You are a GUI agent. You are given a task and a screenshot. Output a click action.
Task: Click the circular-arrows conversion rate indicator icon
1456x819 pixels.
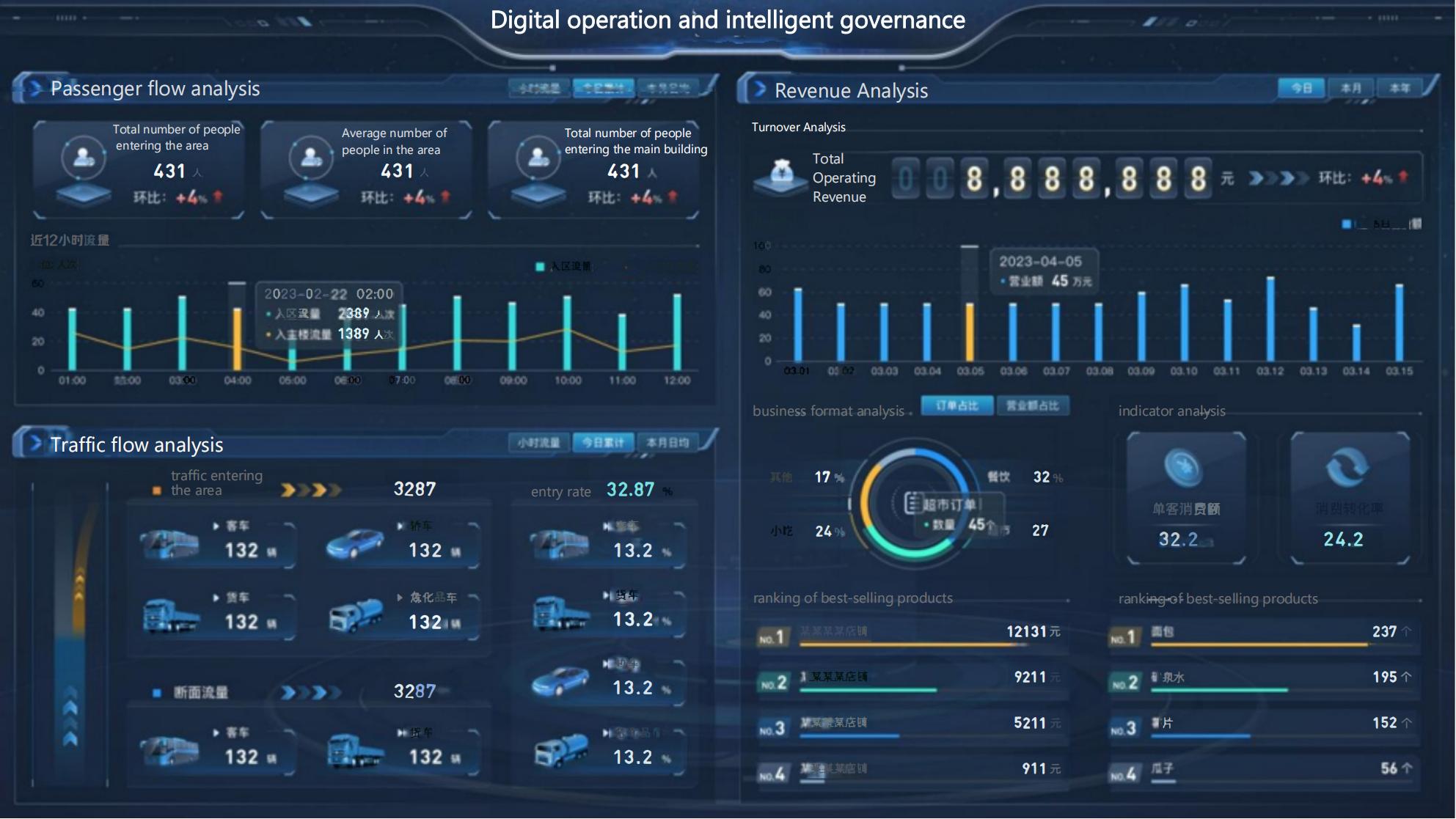click(x=1347, y=467)
